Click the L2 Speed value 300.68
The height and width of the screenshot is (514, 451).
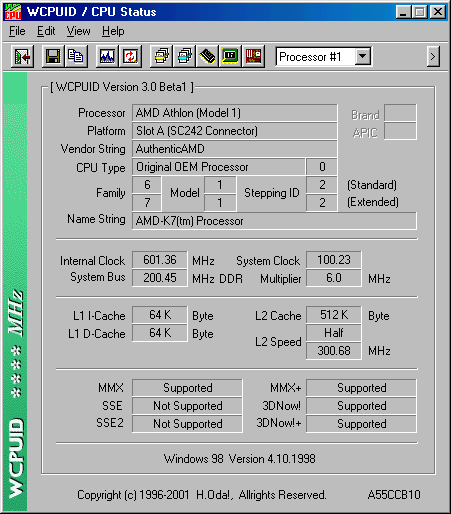pos(334,351)
